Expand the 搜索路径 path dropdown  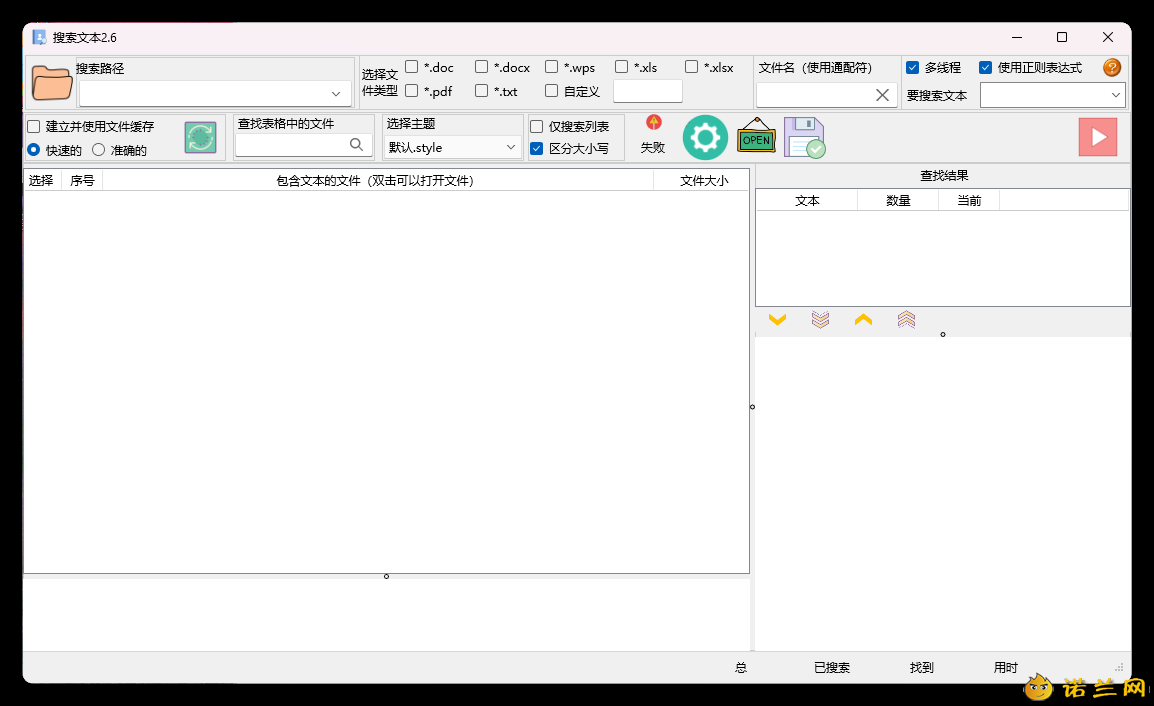click(x=336, y=93)
